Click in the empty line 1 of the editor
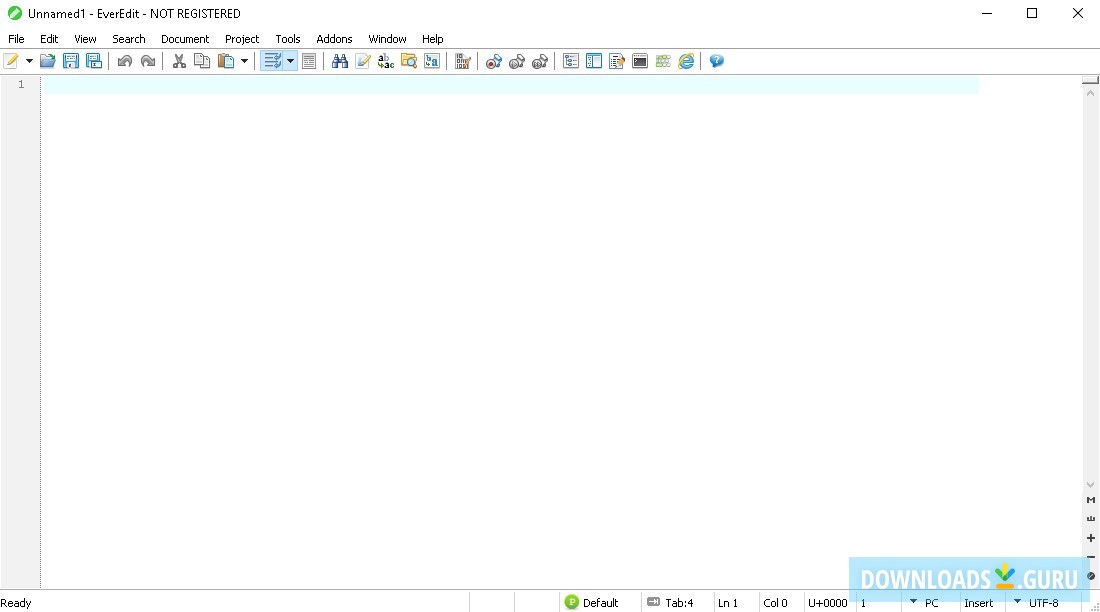The height and width of the screenshot is (612, 1100). 511,85
